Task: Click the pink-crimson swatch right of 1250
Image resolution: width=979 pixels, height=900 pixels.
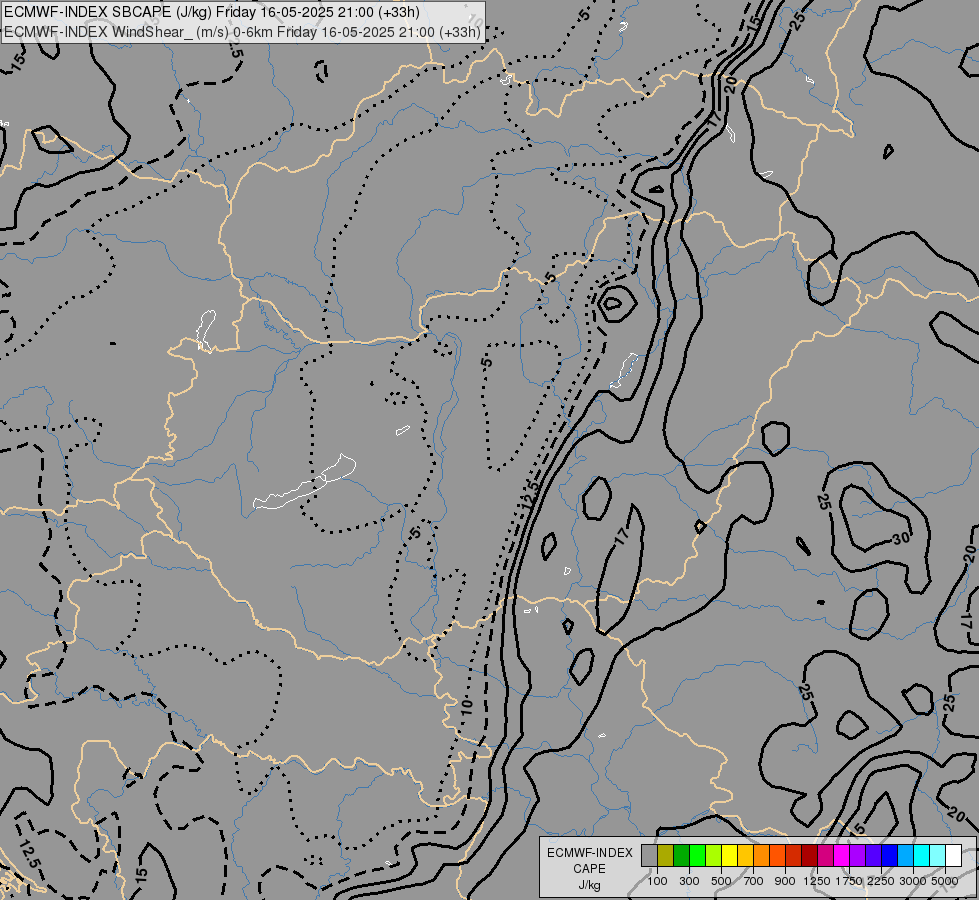Action: pos(825,855)
